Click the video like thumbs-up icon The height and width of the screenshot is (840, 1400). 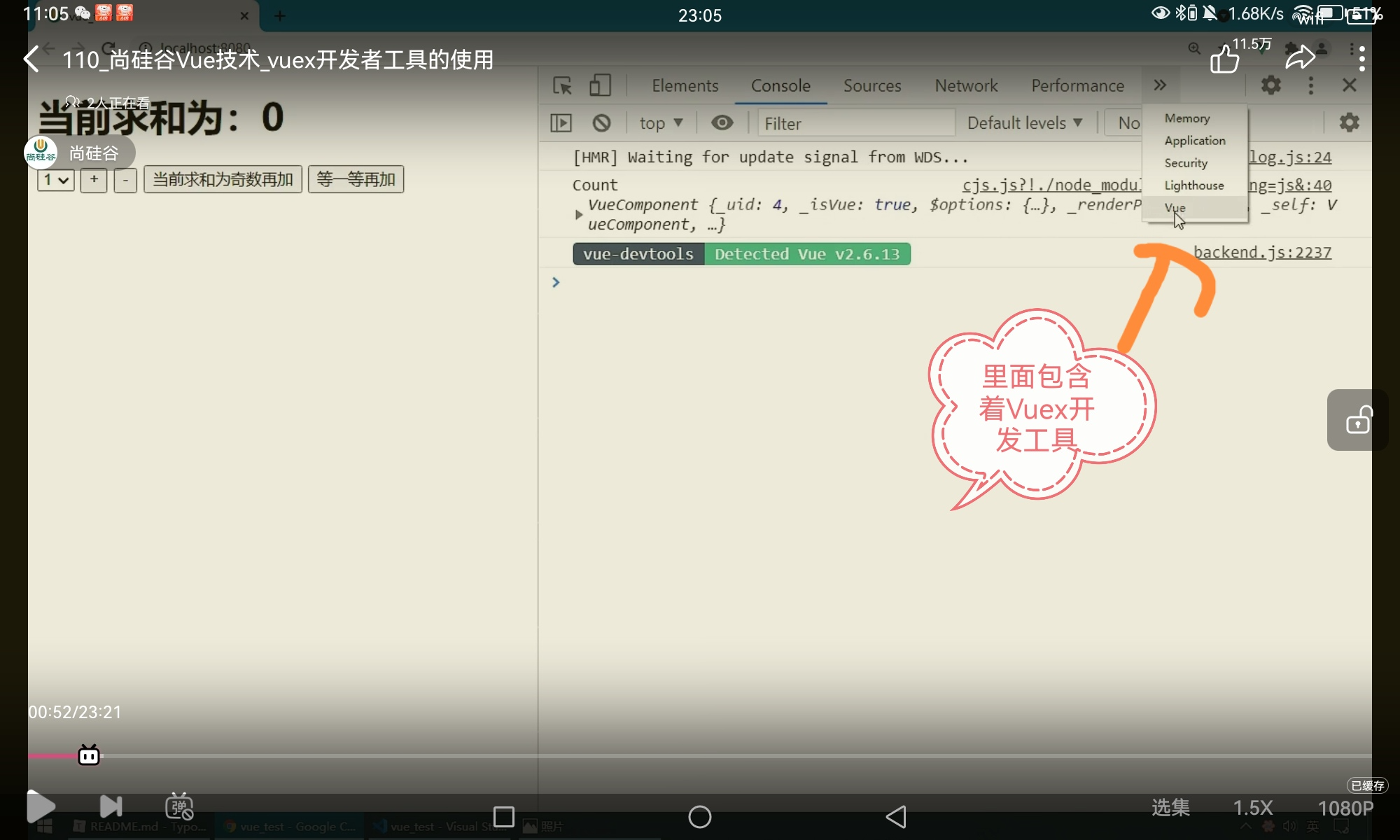[x=1224, y=59]
